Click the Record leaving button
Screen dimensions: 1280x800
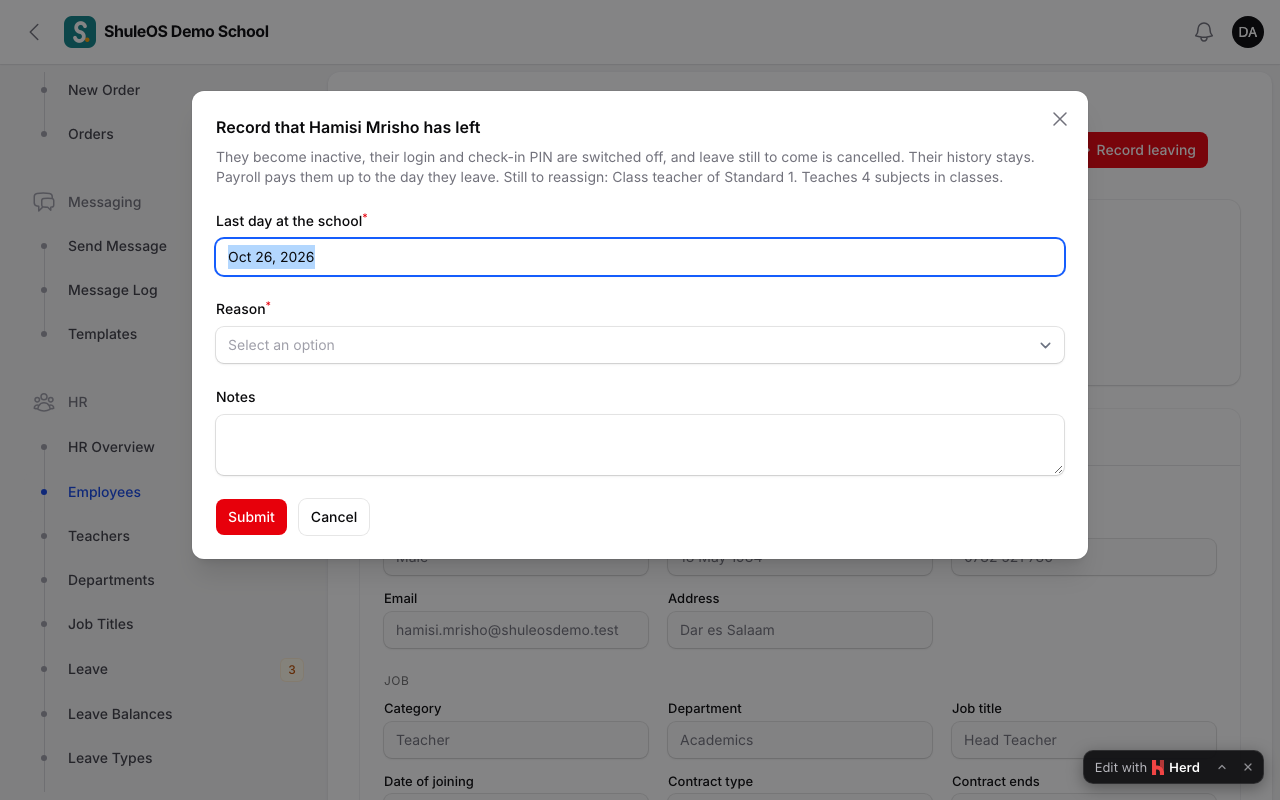pyautogui.click(x=1146, y=150)
